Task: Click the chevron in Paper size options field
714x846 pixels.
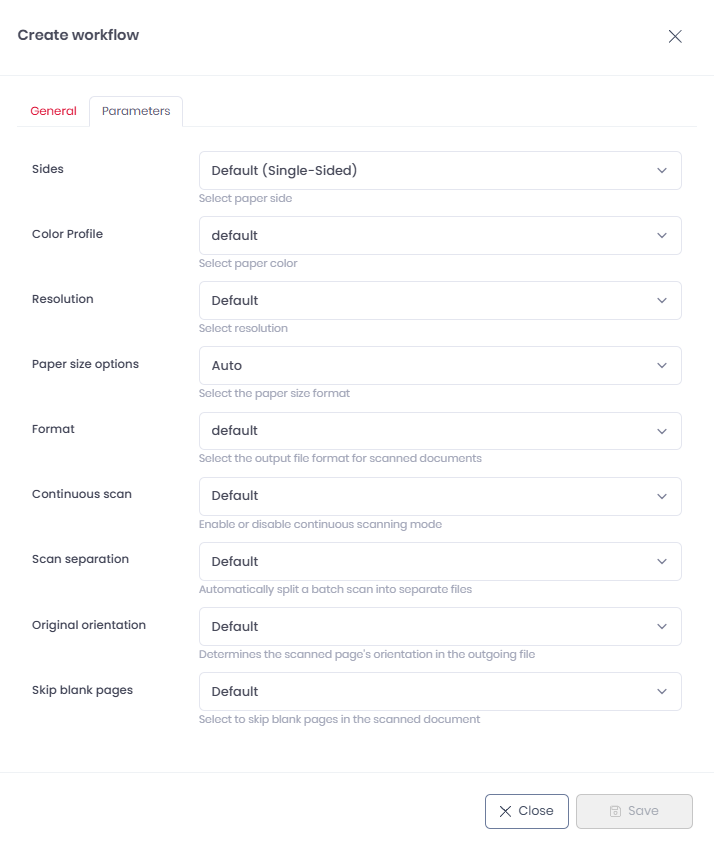Action: [662, 366]
